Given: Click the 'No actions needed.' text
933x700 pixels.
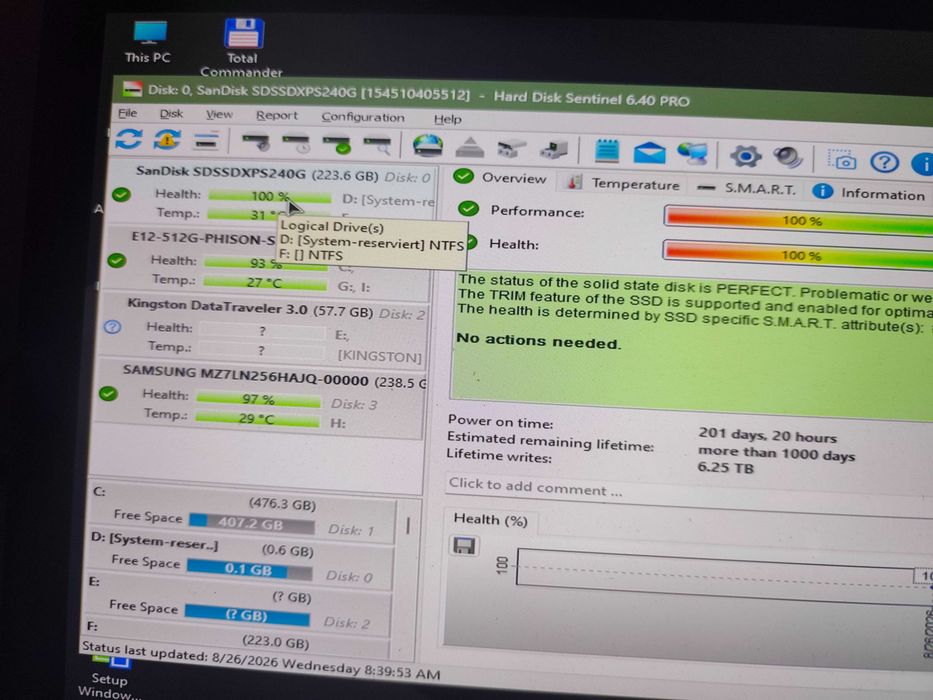Looking at the screenshot, I should 538,341.
